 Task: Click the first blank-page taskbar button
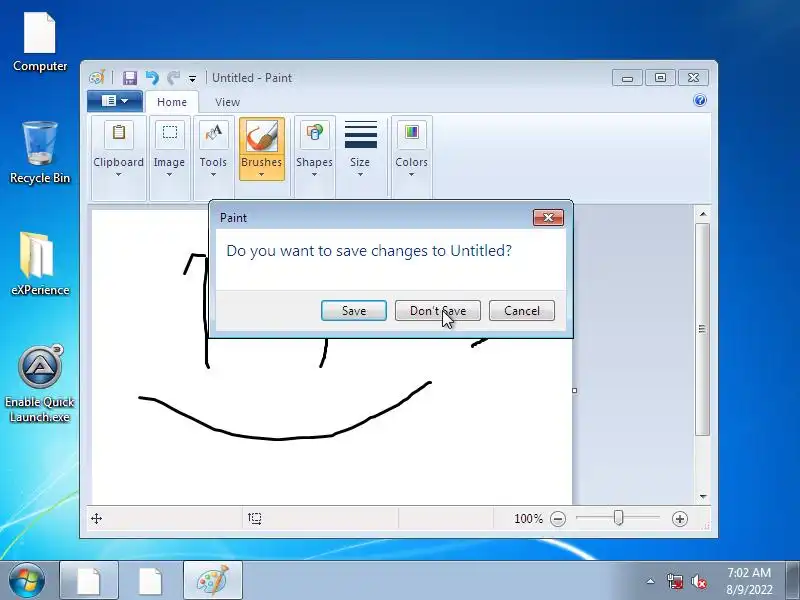point(89,581)
